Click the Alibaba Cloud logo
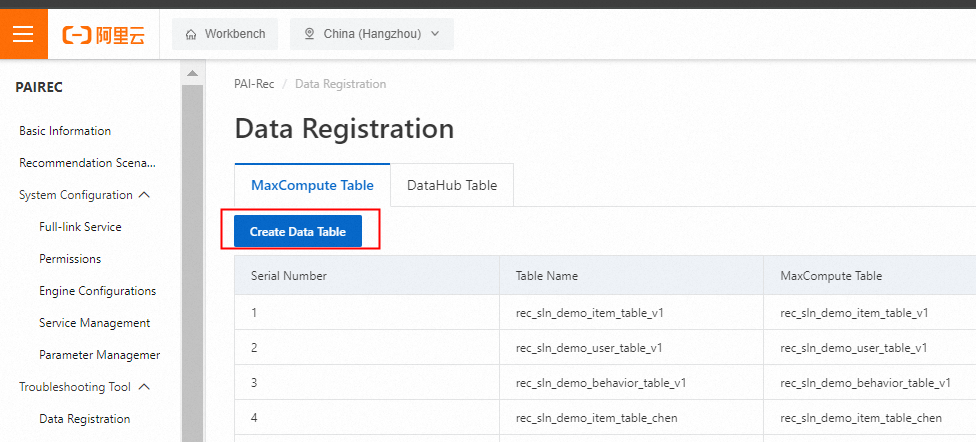The width and height of the screenshot is (976, 442). (104, 34)
